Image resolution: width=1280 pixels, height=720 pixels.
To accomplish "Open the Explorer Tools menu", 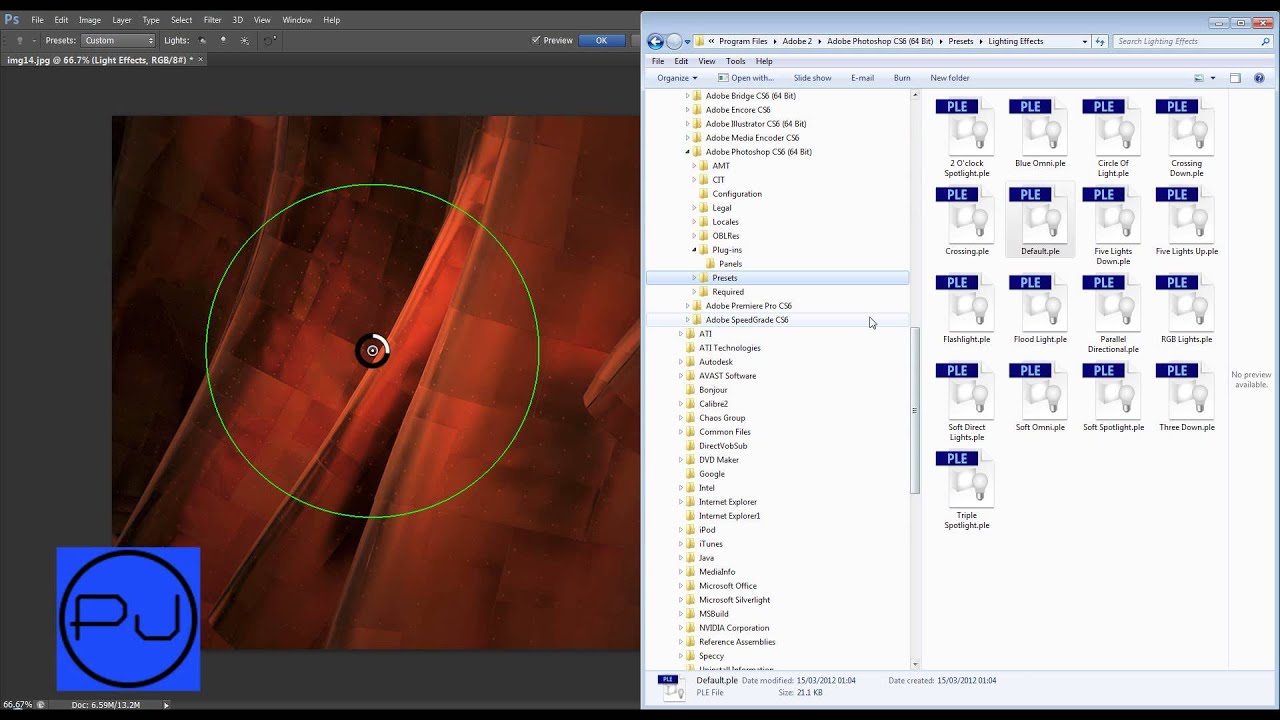I will click(735, 61).
